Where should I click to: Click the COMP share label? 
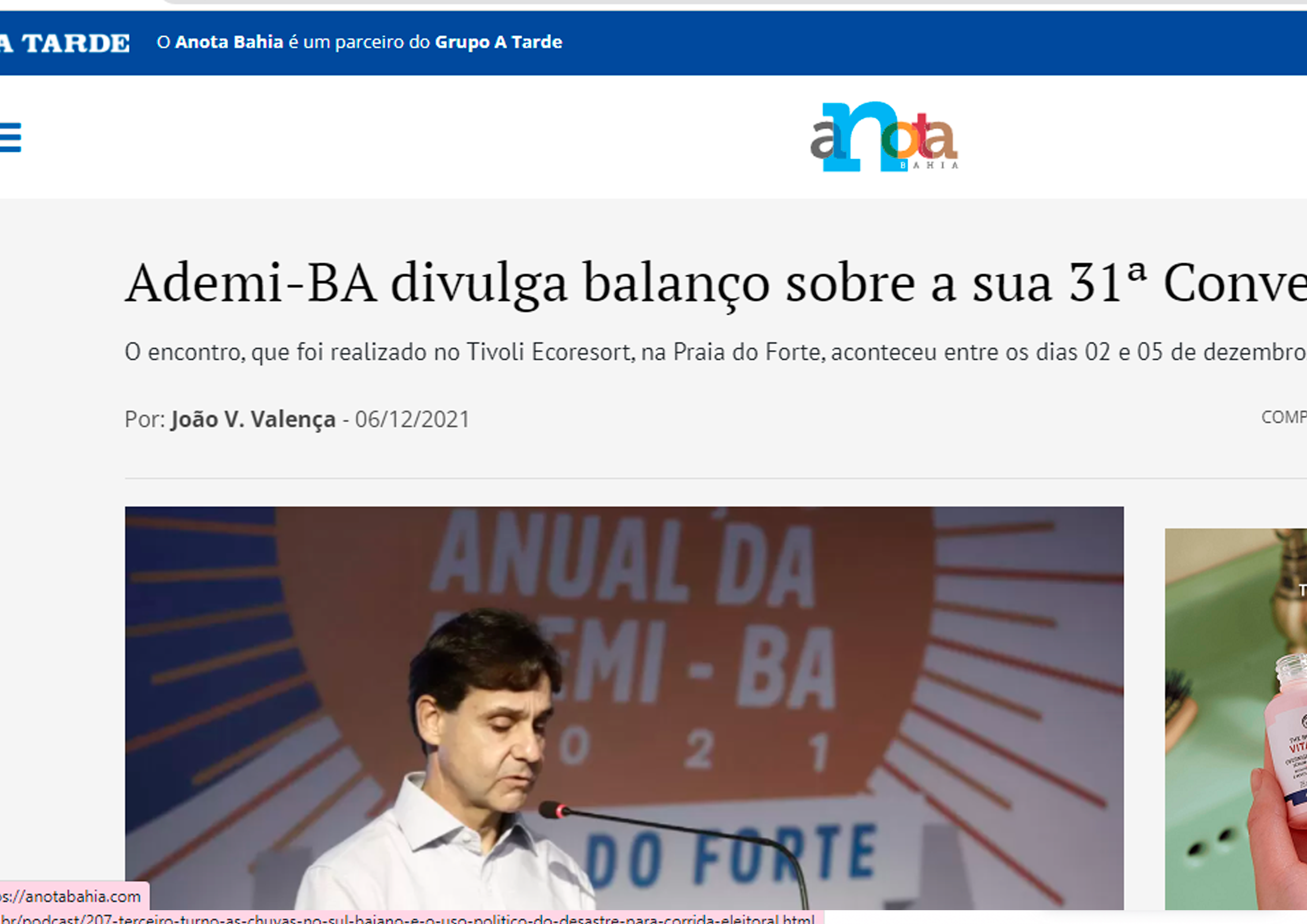1284,417
